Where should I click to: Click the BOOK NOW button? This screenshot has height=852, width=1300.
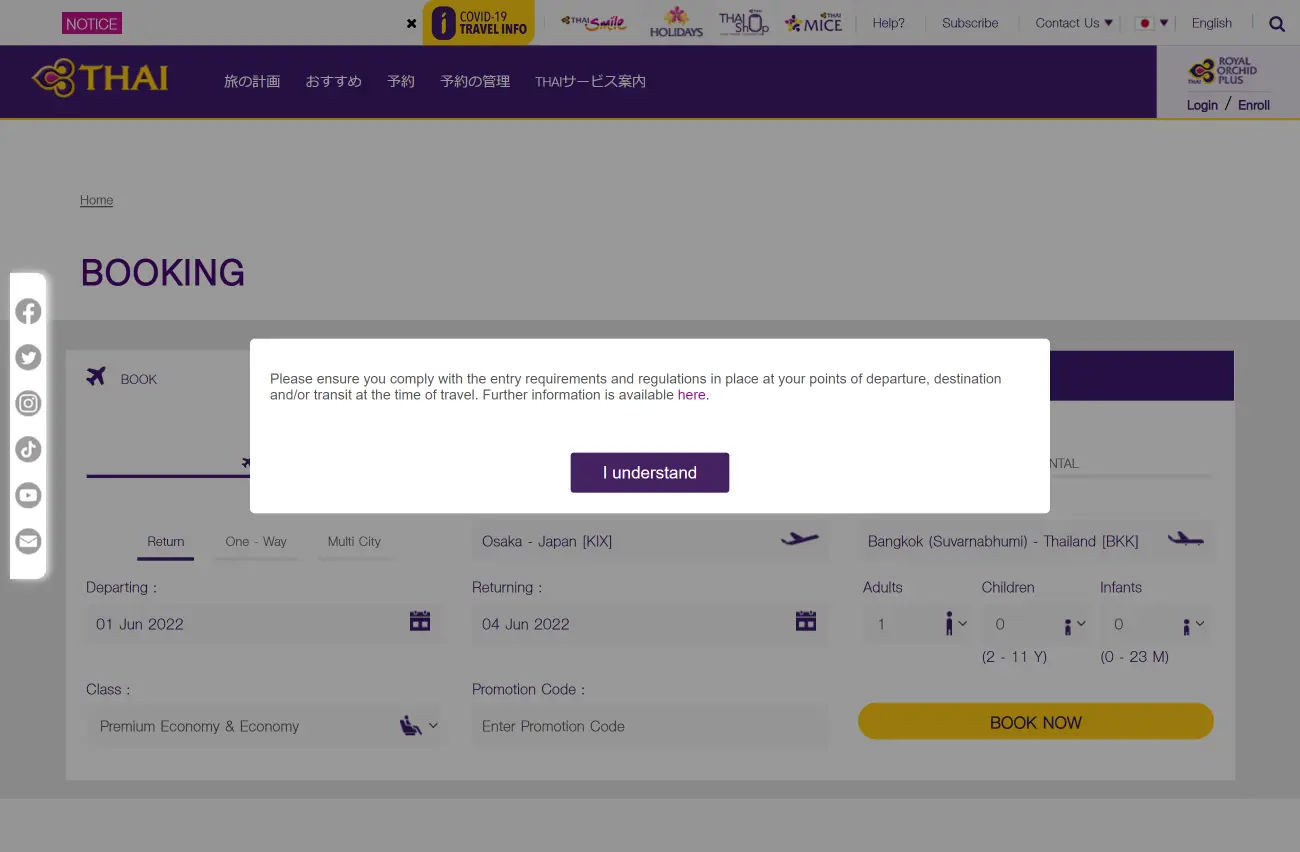coord(1036,722)
